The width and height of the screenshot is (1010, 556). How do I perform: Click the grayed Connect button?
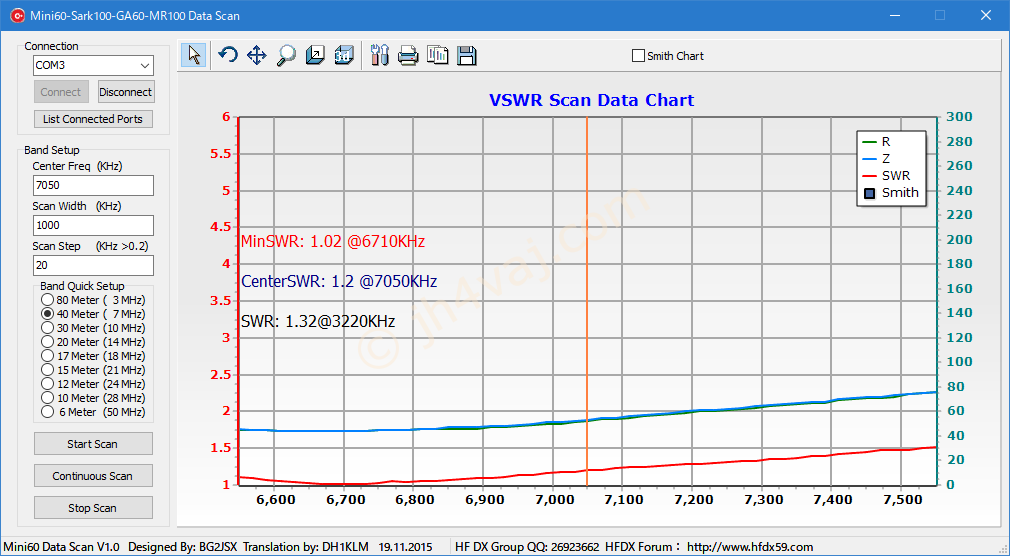(61, 92)
